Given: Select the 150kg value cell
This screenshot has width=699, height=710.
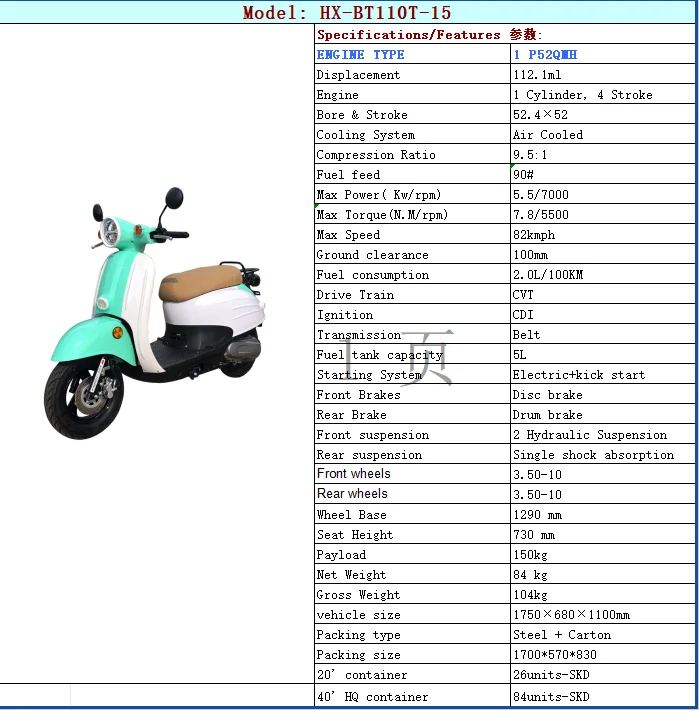Looking at the screenshot, I should 603,555.
